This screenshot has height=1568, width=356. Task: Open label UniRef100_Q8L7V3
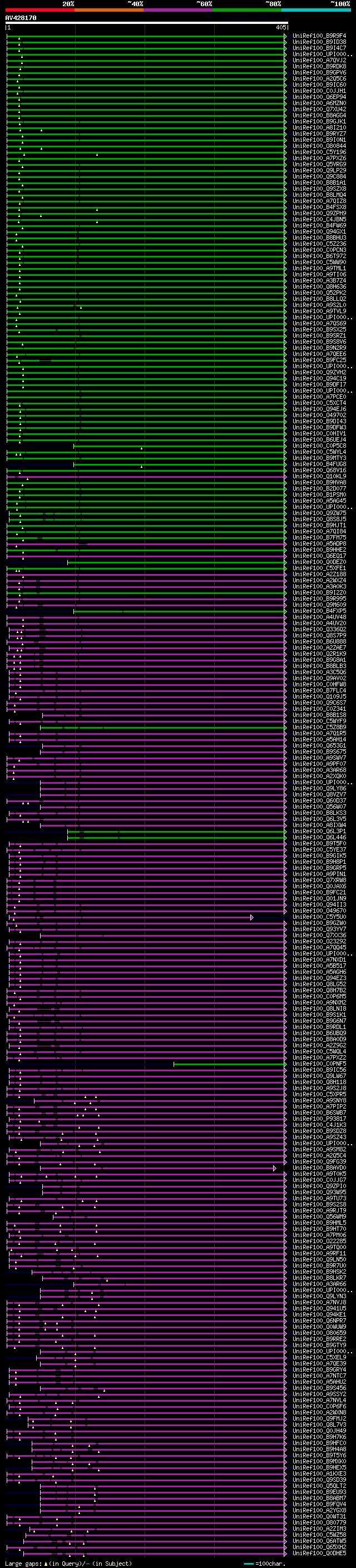pyautogui.click(x=319, y=1425)
